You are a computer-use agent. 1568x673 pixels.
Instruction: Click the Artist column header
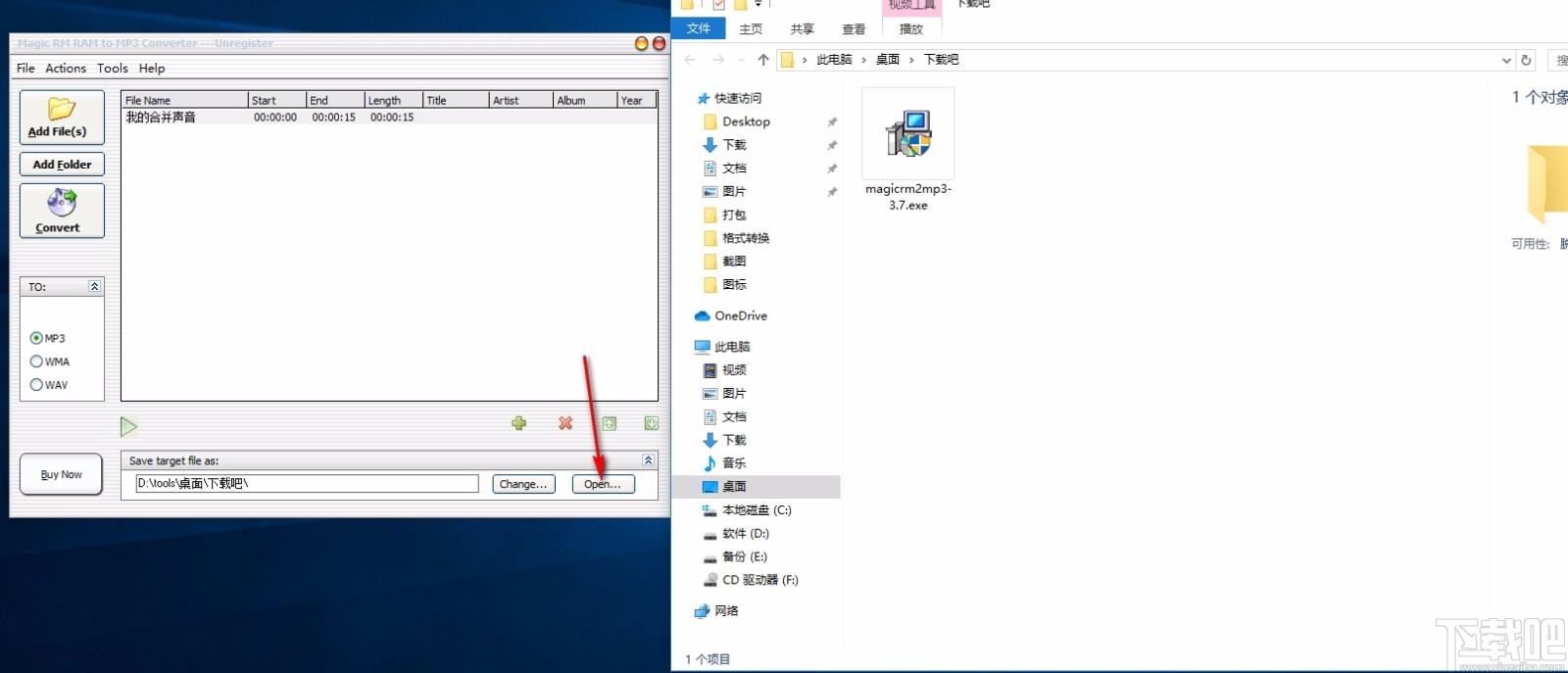[520, 100]
